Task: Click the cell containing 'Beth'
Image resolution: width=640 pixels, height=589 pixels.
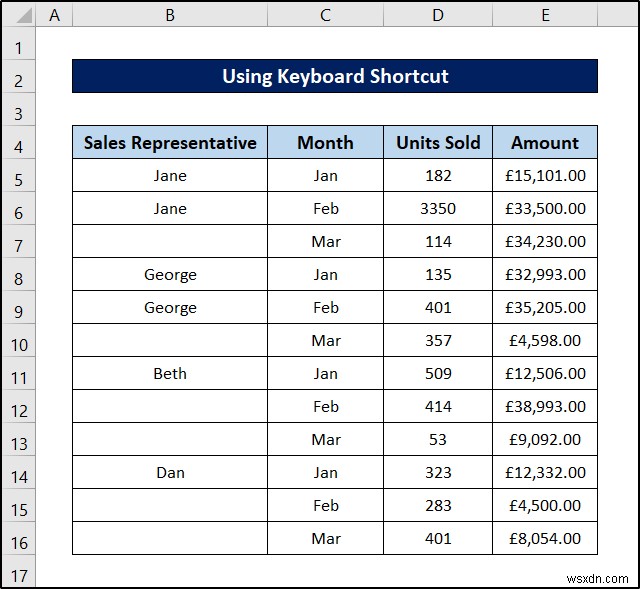Action: 170,374
